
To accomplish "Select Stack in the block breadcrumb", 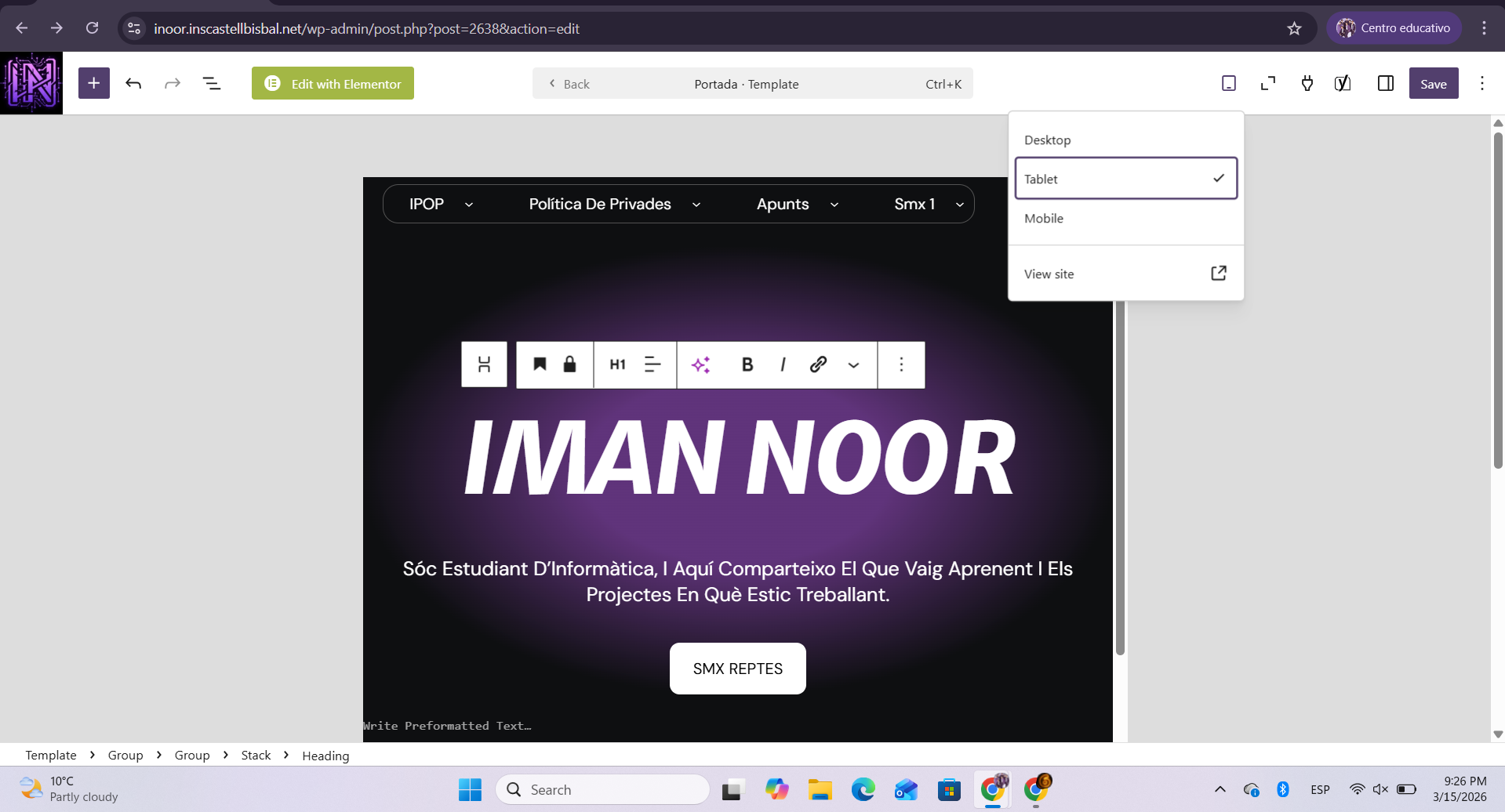I will click(x=256, y=755).
